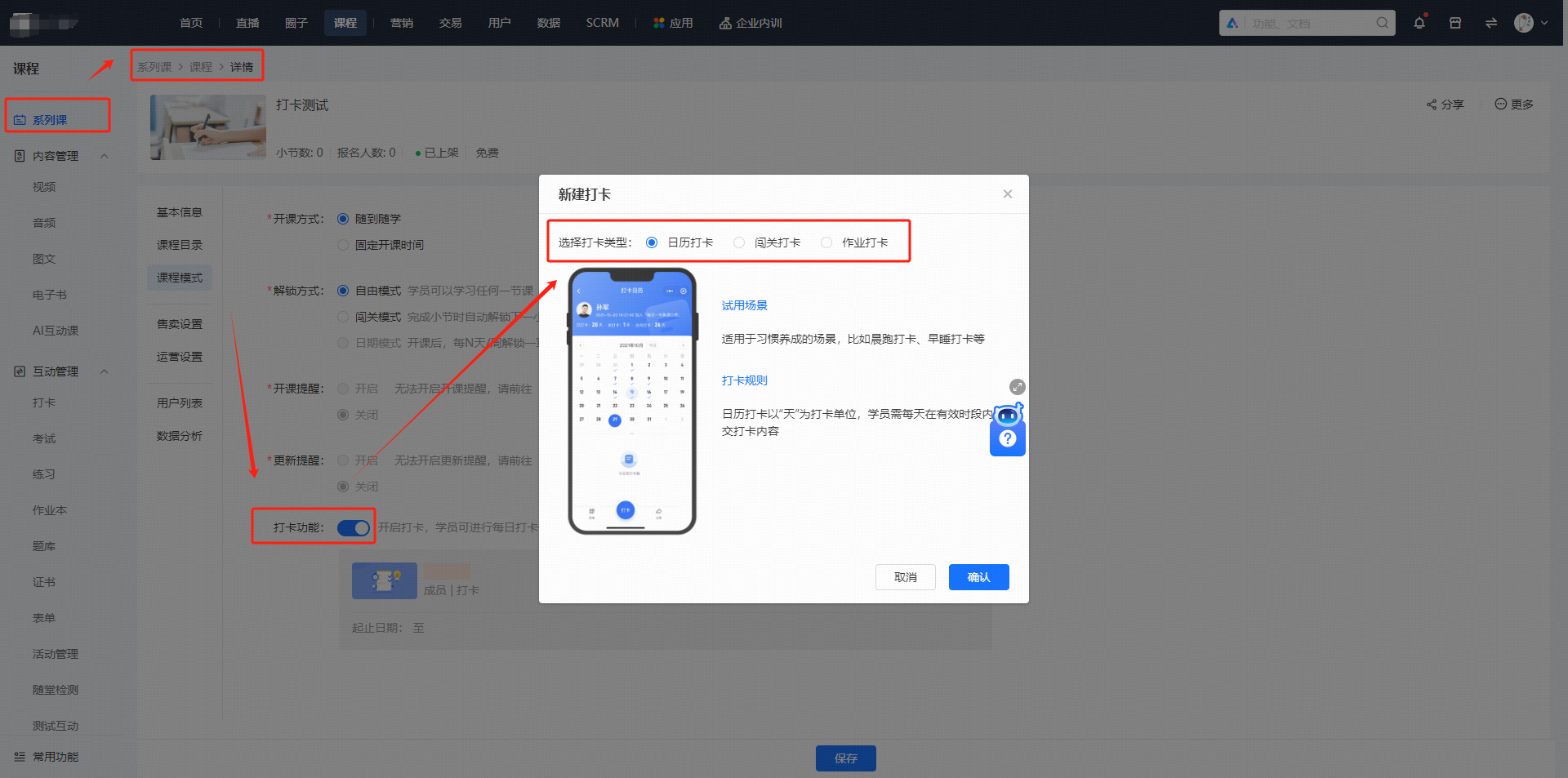The height and width of the screenshot is (778, 1568).
Task: Switch to the 售卖设置 tab
Action: click(x=180, y=324)
